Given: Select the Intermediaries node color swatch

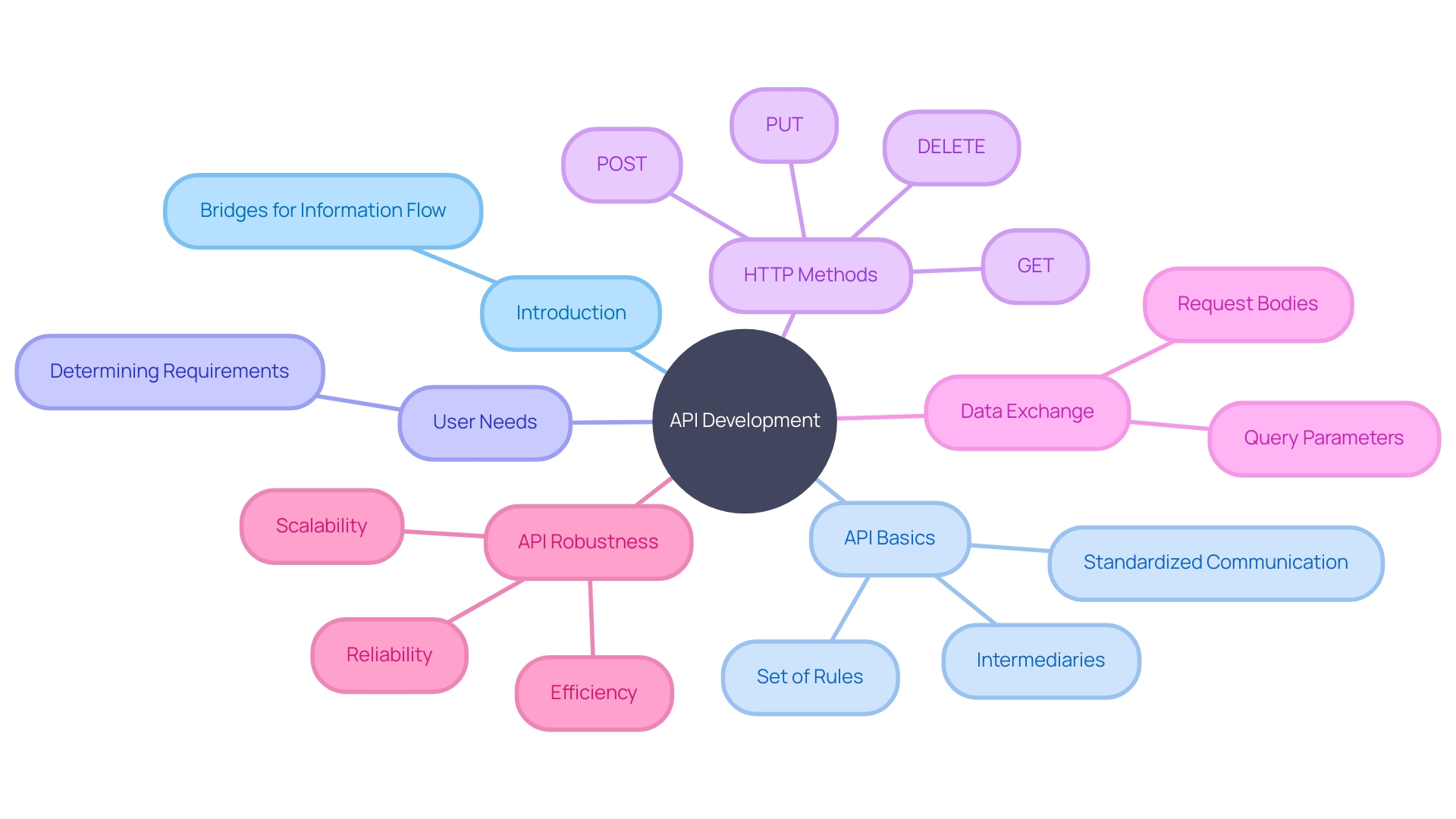Looking at the screenshot, I should point(1039,660).
